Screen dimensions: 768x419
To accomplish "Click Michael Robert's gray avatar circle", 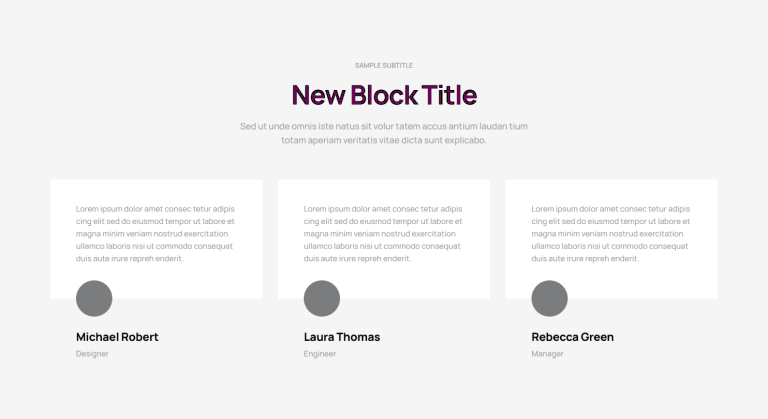I will pyautogui.click(x=94, y=298).
